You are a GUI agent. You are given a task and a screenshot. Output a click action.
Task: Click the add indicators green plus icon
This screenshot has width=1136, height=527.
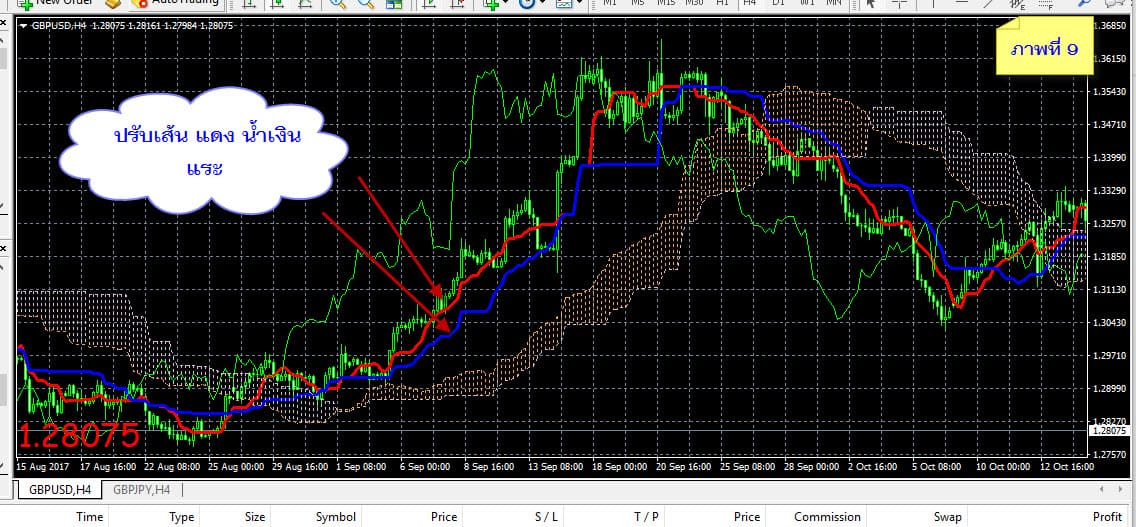(491, 4)
